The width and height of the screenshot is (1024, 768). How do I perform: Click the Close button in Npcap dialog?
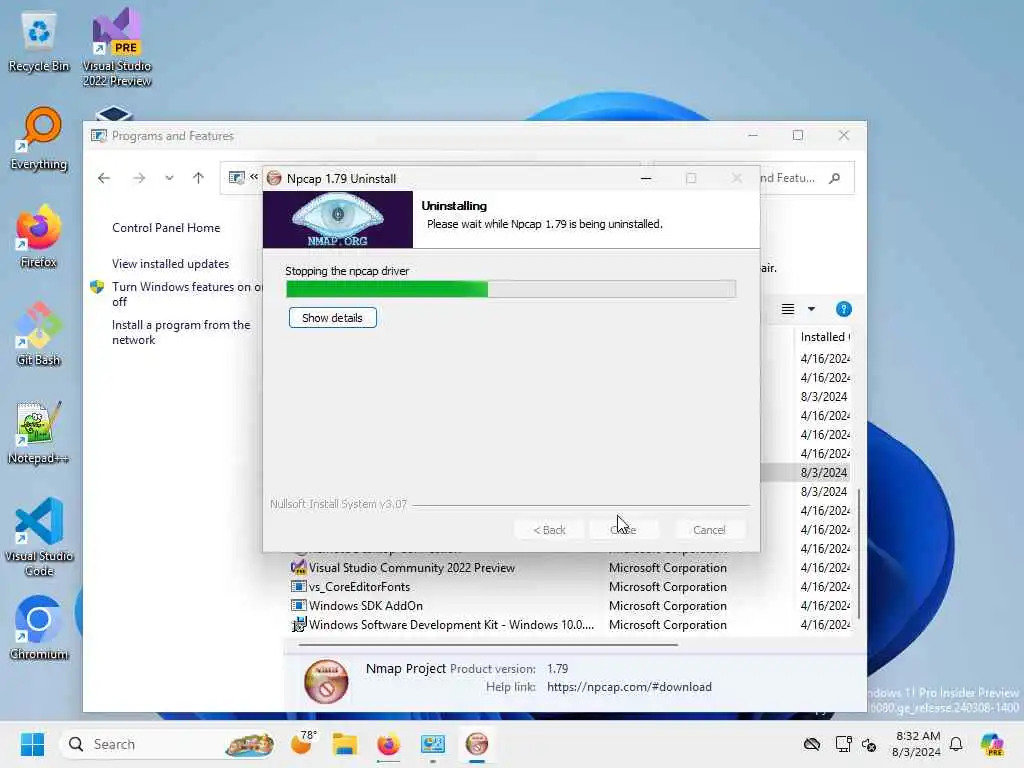click(623, 530)
